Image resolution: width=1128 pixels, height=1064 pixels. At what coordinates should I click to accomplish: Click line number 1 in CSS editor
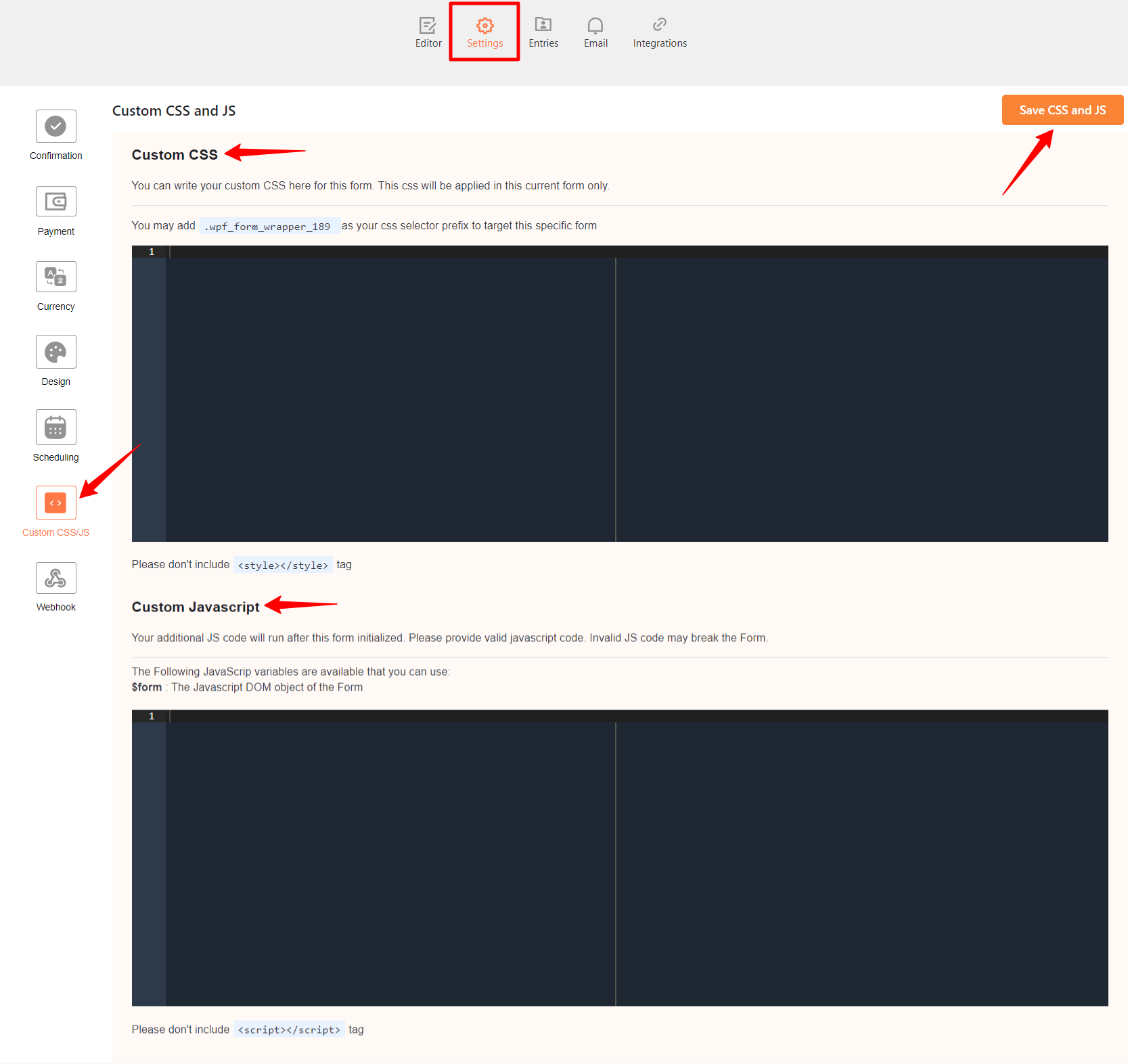click(x=152, y=252)
